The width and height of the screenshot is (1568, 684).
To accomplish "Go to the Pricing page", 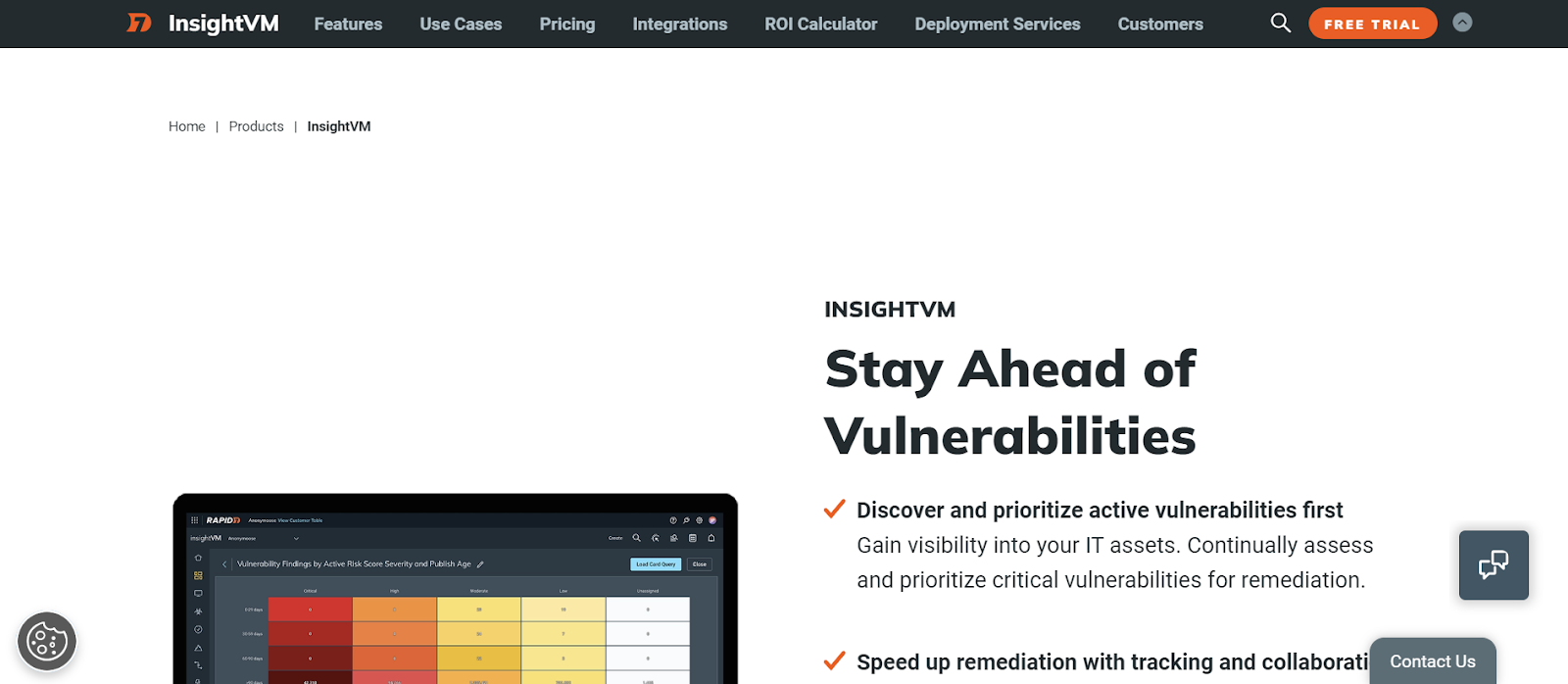I will [x=567, y=24].
